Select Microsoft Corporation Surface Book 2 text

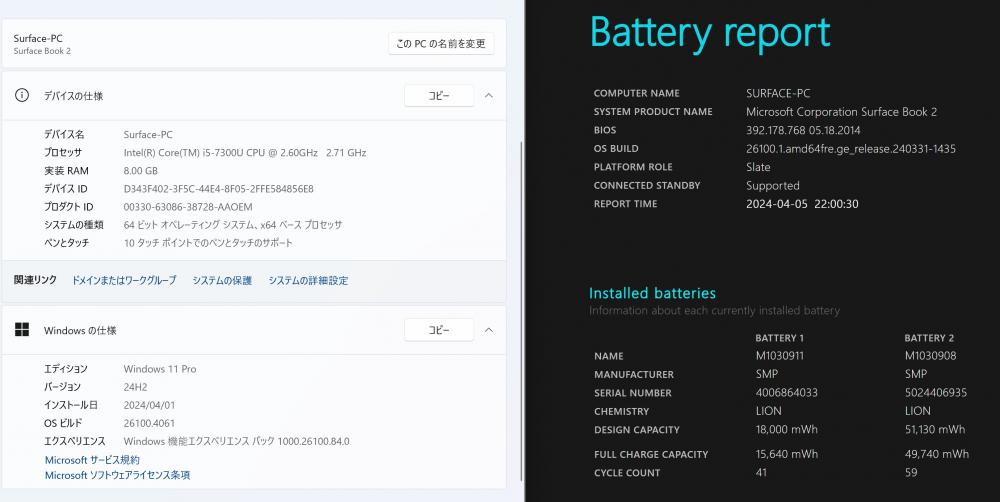(x=842, y=112)
